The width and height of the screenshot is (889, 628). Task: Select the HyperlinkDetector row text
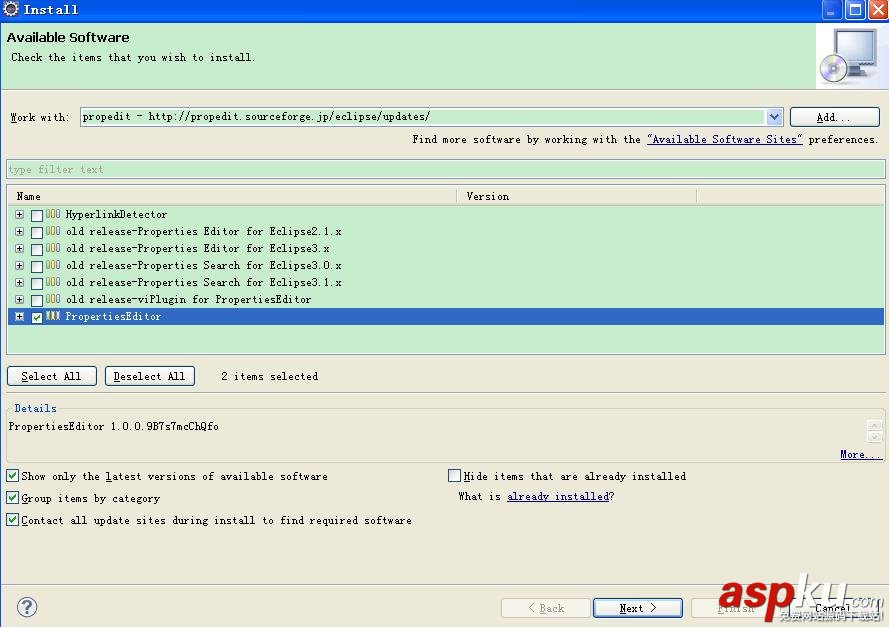[116, 214]
